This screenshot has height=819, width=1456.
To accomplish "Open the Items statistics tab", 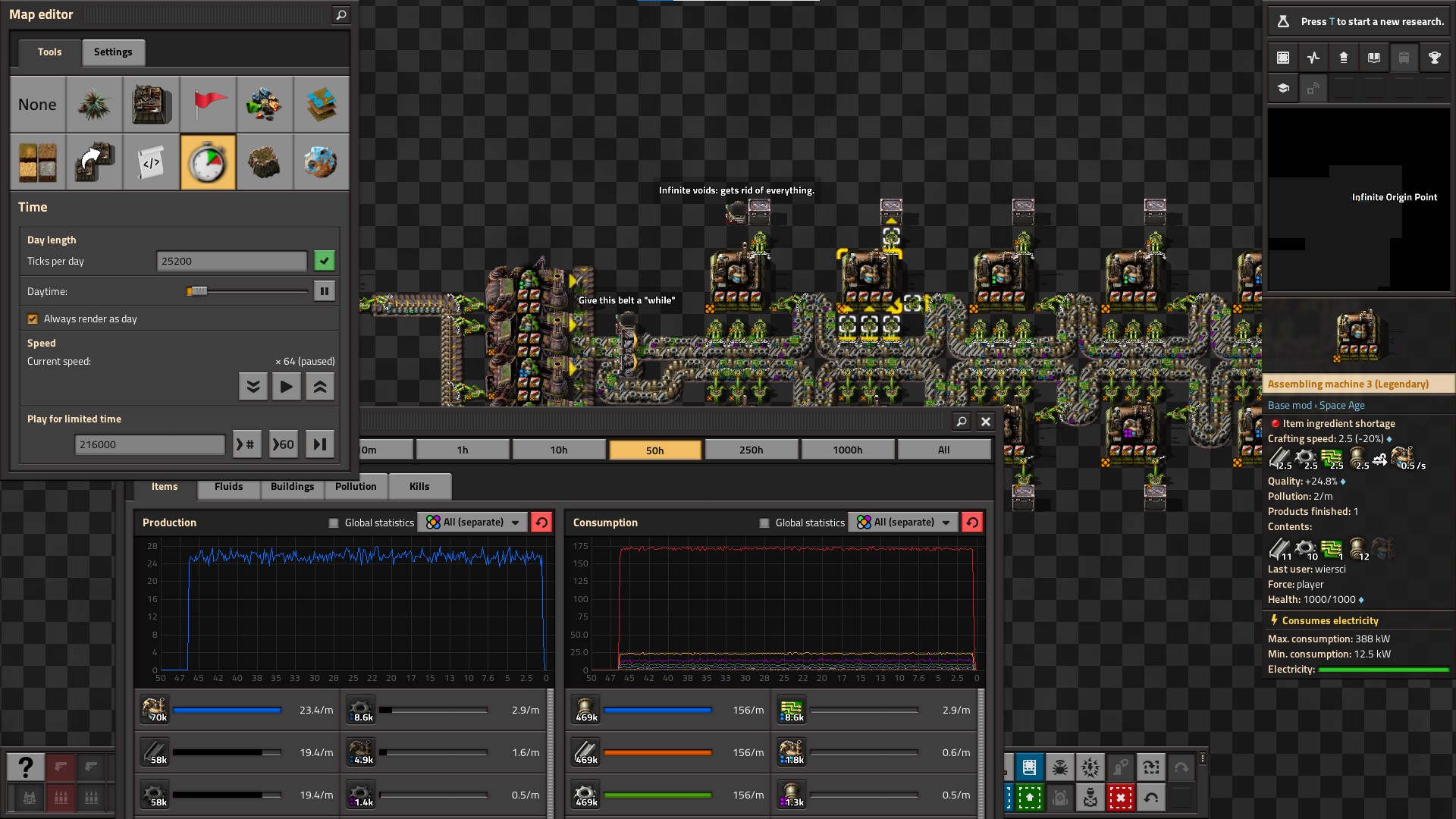I will [x=165, y=487].
